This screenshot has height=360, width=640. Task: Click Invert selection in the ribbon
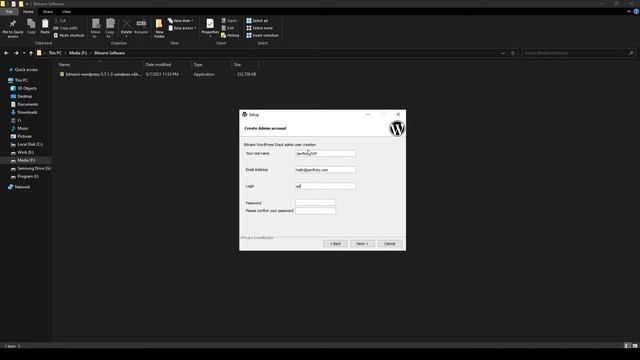262,36
